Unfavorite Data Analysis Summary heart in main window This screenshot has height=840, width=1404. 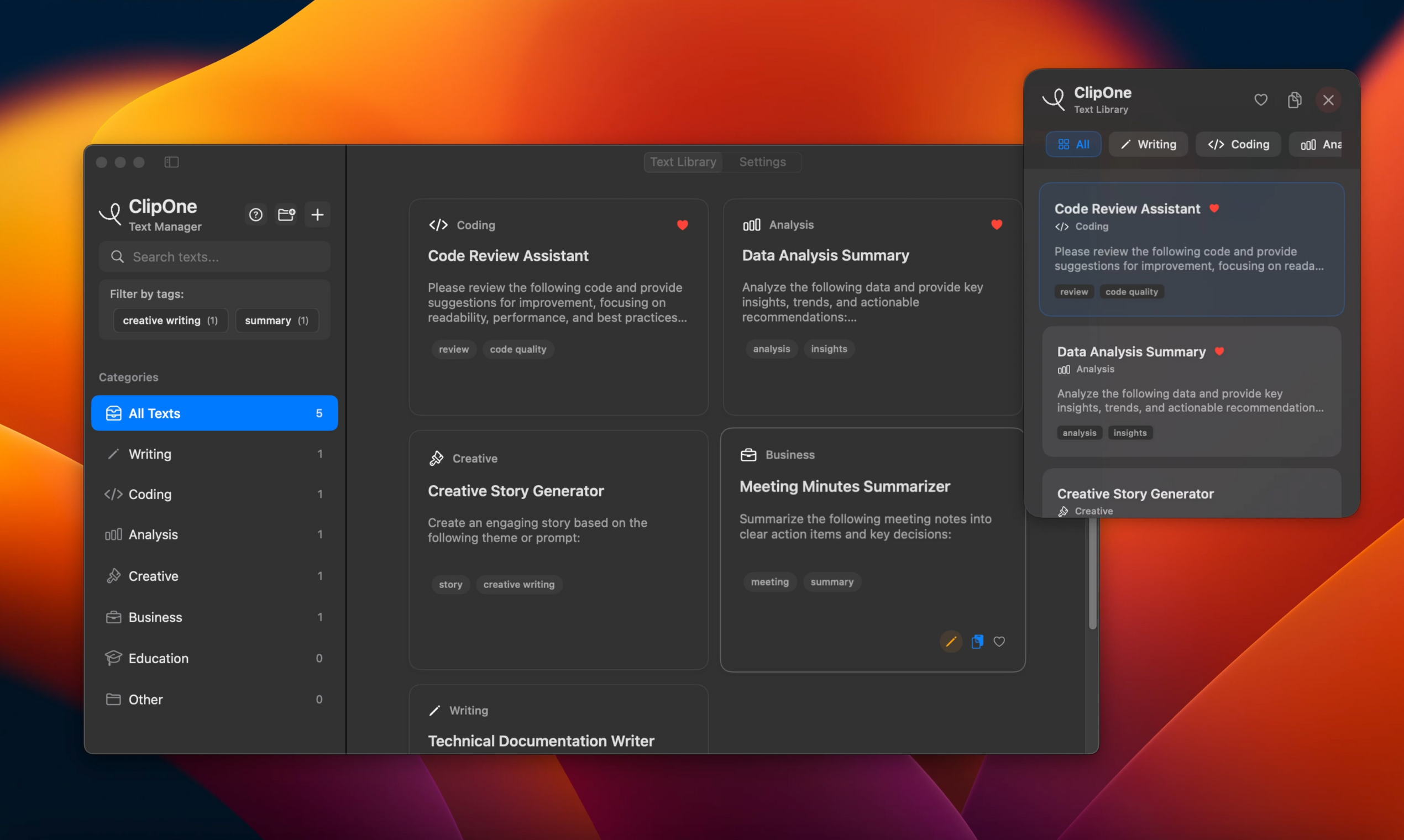coord(997,225)
